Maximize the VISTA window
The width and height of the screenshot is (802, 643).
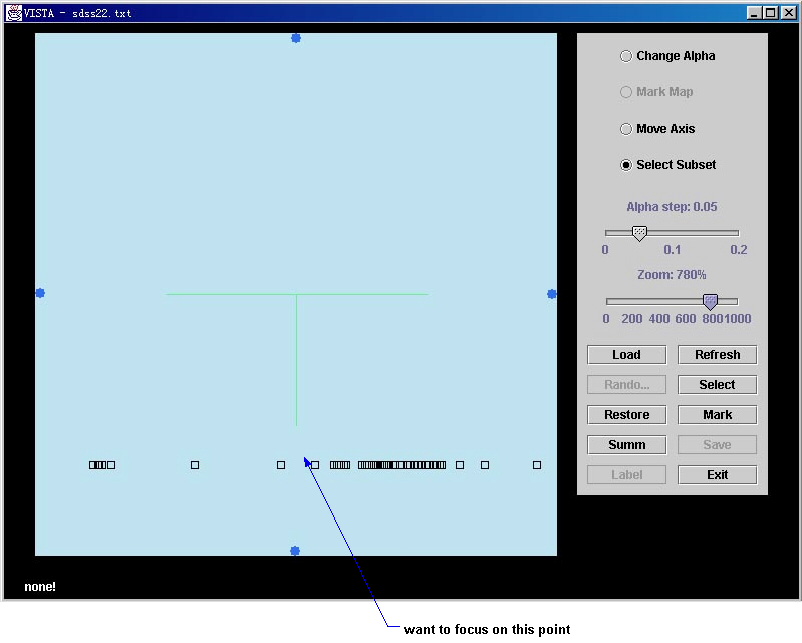pos(771,13)
